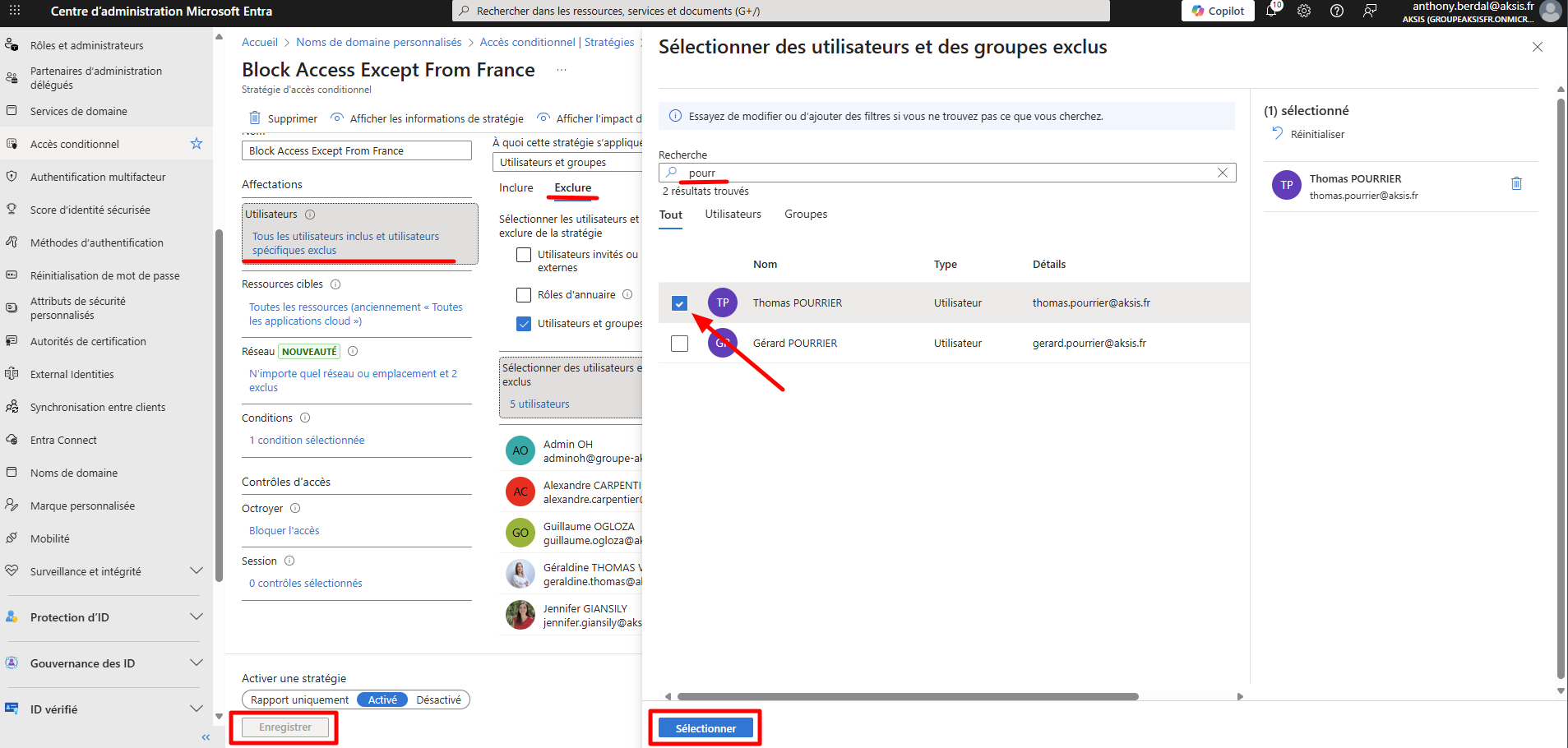Remove Thomas POURRIER with trash icon

click(x=1516, y=183)
